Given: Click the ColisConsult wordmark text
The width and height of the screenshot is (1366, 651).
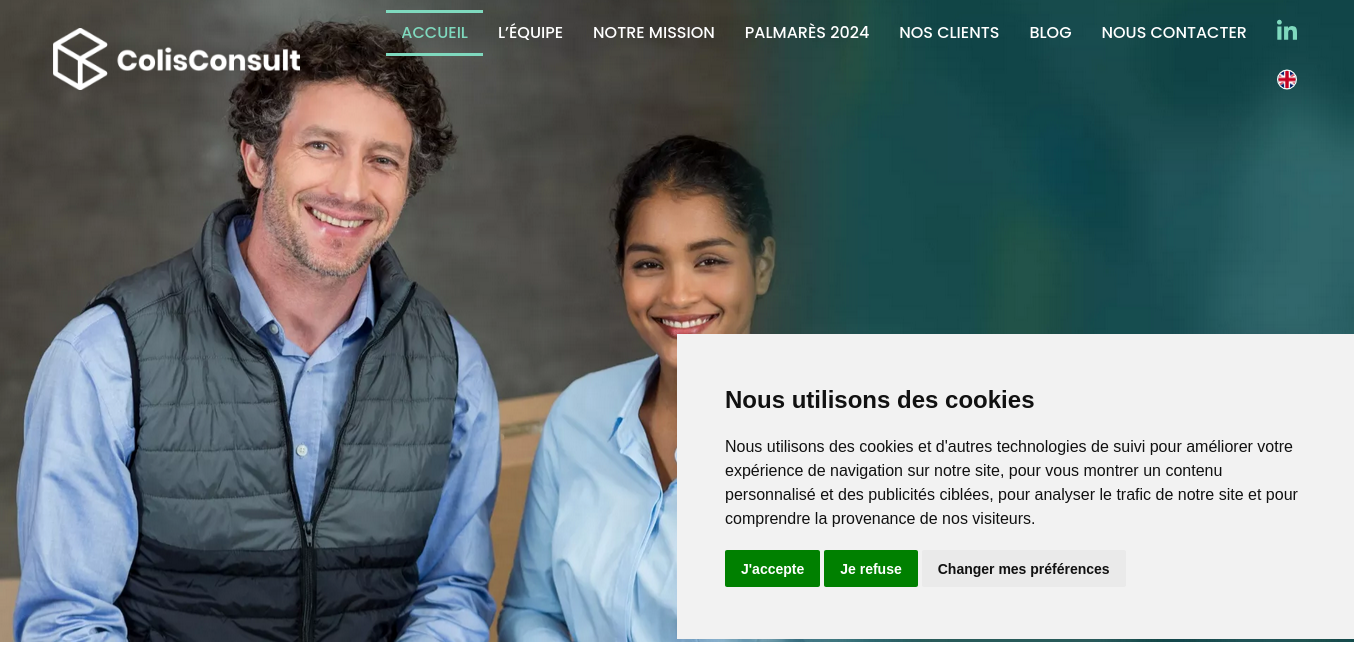Looking at the screenshot, I should 209,60.
